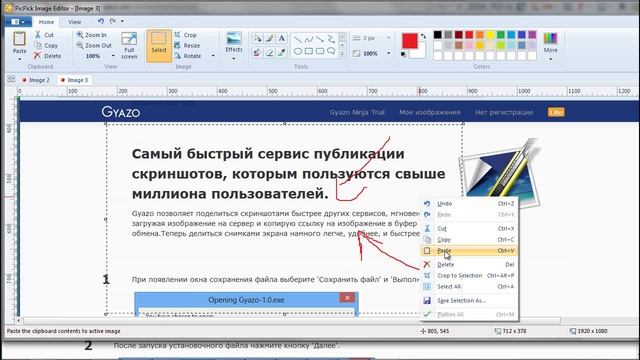
Task: Expand the quick access toolbar dropdown
Action: (122, 21)
